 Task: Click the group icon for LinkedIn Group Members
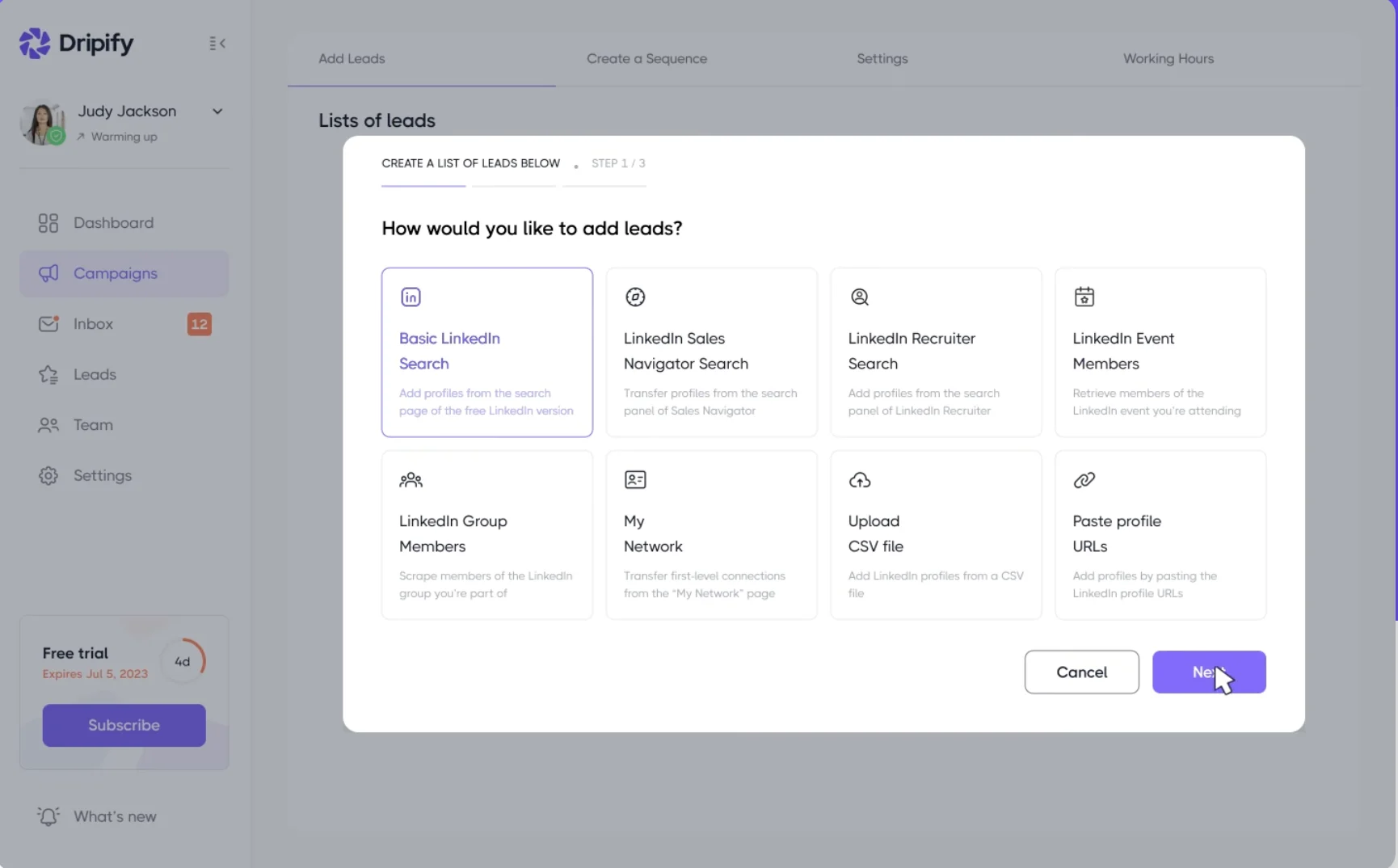(x=411, y=480)
